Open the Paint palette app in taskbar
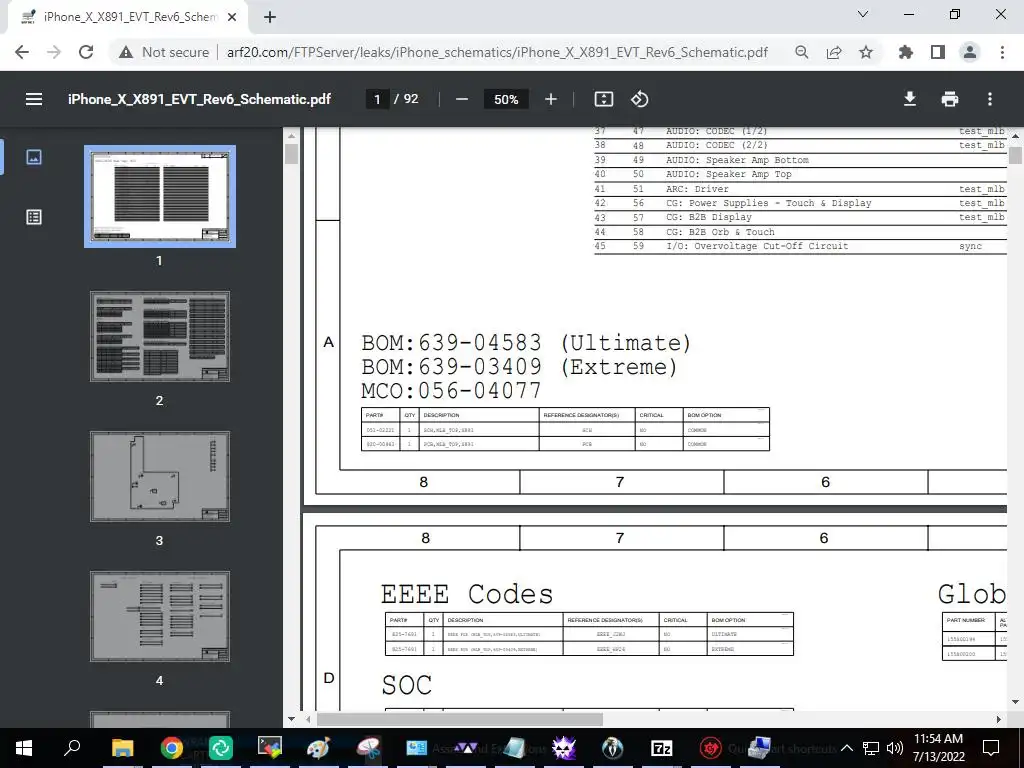Viewport: 1024px width, 768px height. [x=318, y=748]
